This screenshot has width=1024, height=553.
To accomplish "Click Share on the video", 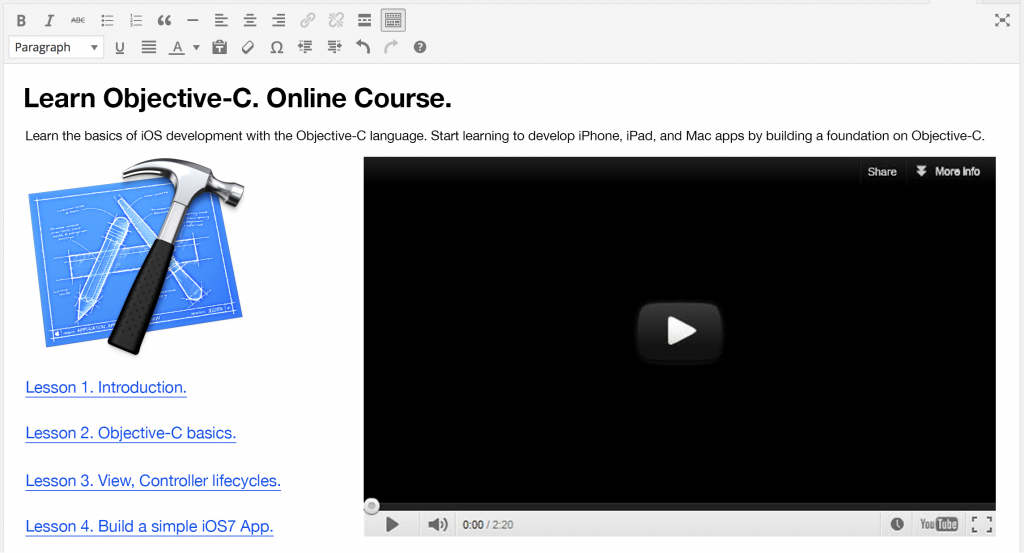I will (x=882, y=172).
